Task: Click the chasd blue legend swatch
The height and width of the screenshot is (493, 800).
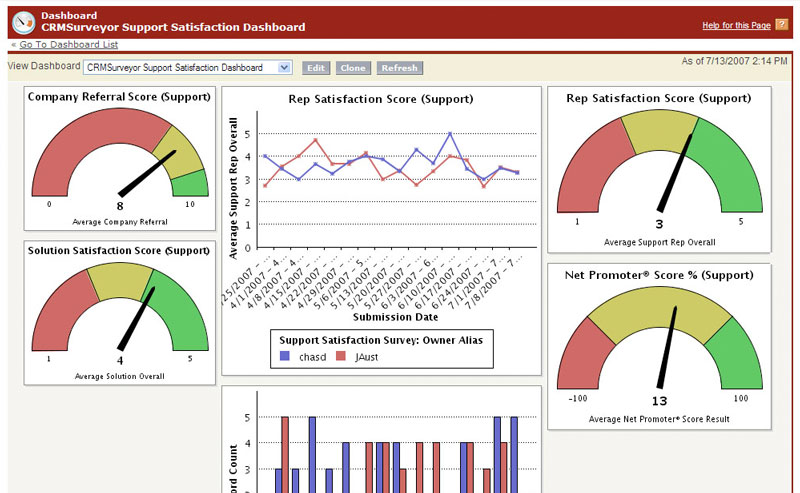Action: (x=285, y=356)
